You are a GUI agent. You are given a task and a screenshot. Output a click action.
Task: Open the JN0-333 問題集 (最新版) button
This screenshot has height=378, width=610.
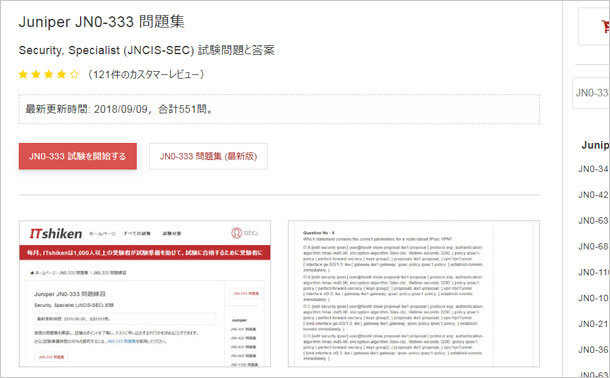209,156
